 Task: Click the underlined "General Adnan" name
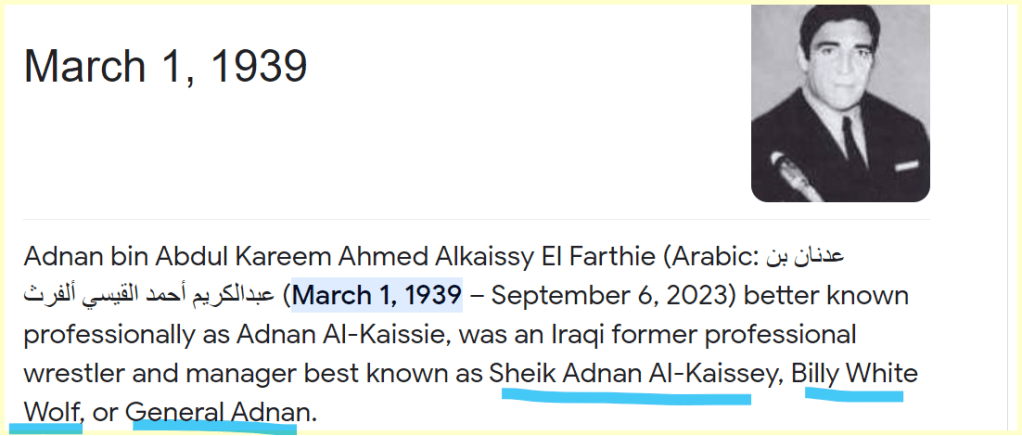[x=216, y=412]
